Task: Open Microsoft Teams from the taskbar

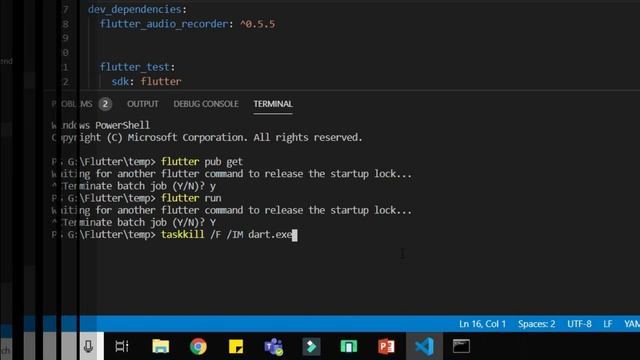Action: (273, 347)
